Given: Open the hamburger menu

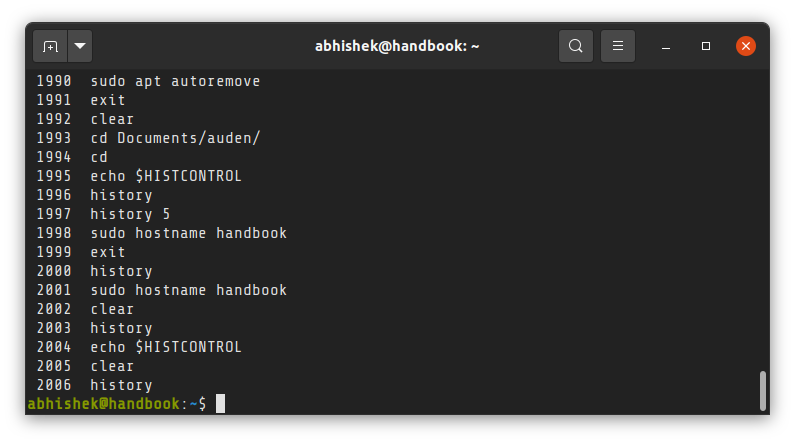Looking at the screenshot, I should tap(618, 46).
